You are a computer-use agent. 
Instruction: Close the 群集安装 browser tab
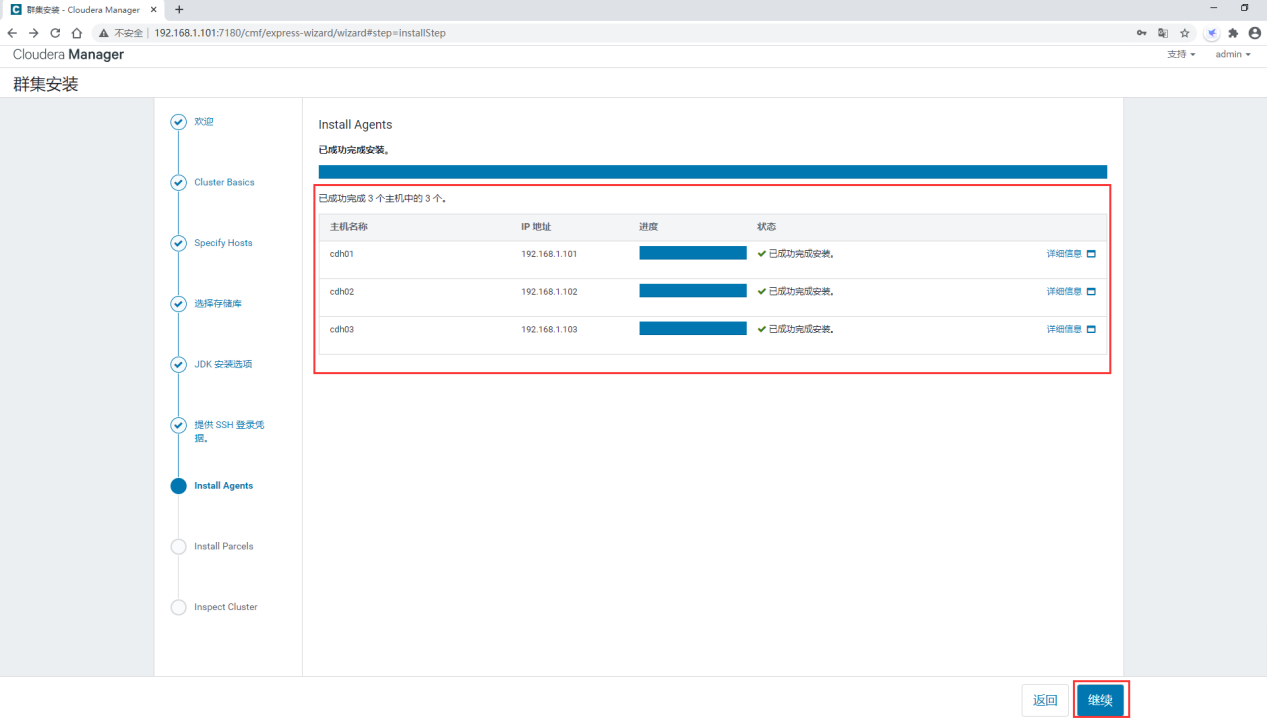point(152,9)
